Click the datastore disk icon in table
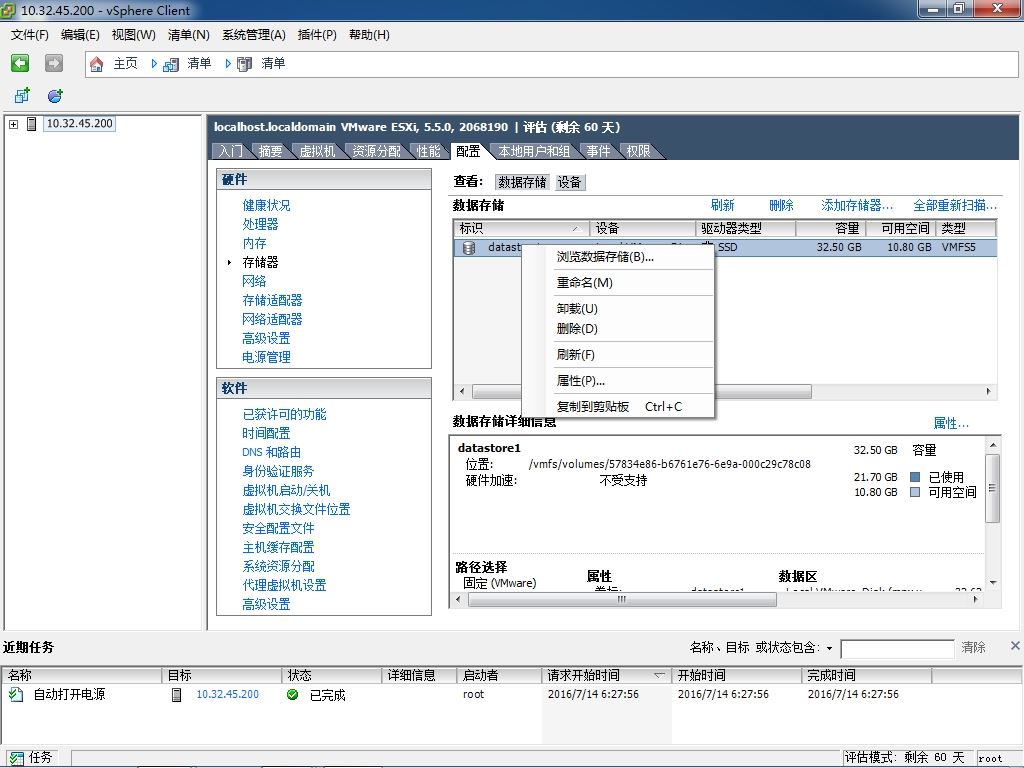 pyautogui.click(x=469, y=248)
